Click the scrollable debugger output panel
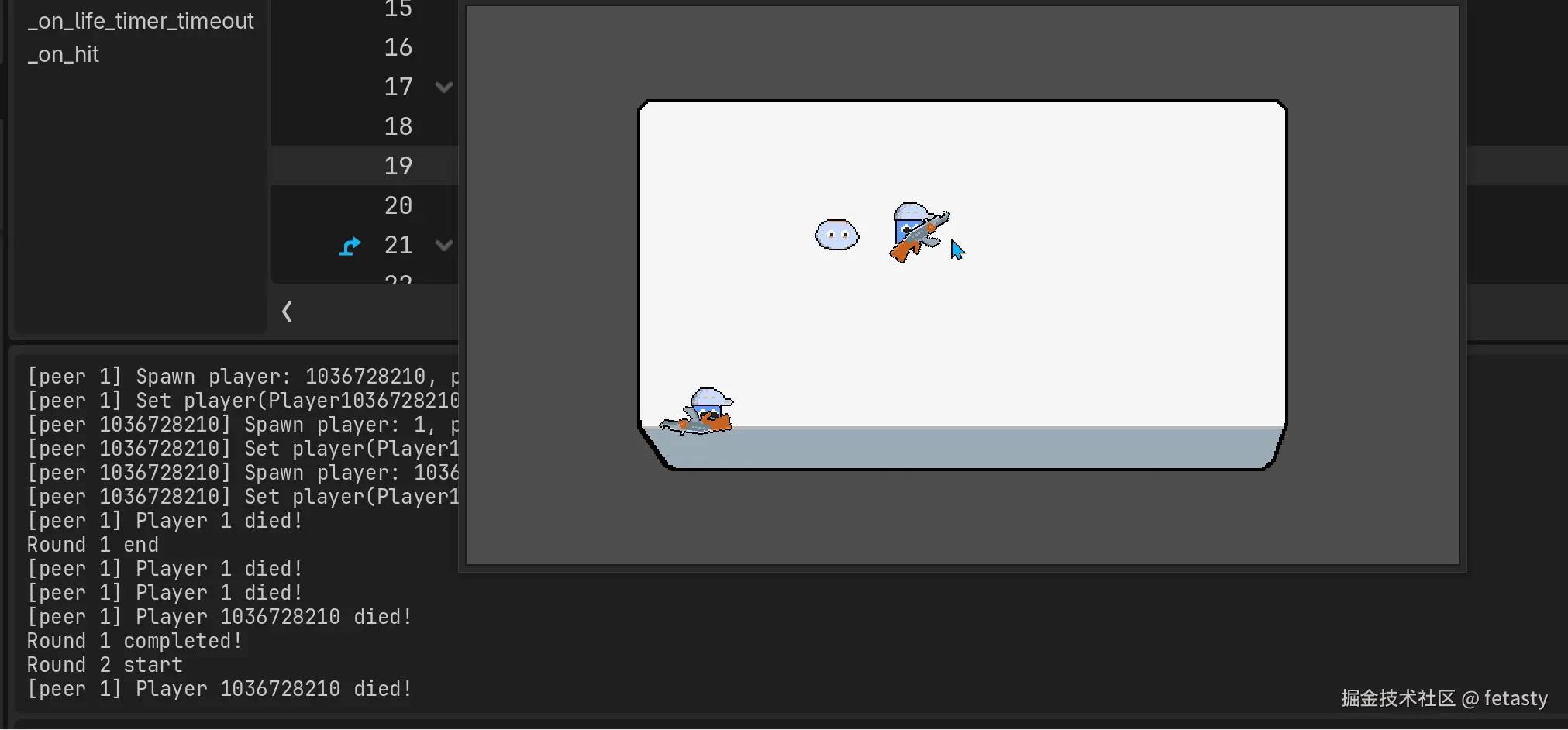This screenshot has width=1568, height=730. tap(233, 527)
